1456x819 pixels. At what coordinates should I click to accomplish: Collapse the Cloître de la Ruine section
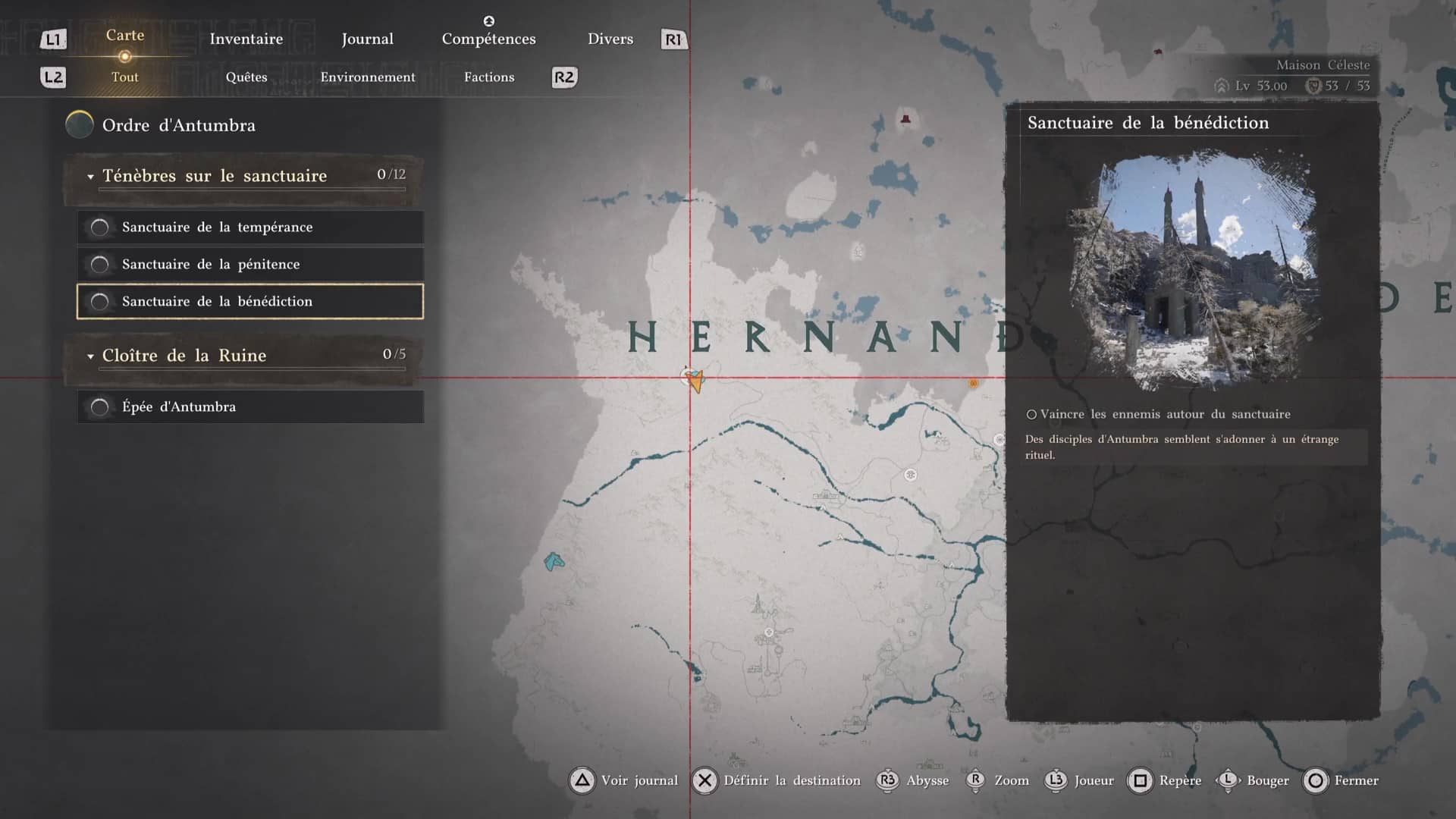[x=91, y=356]
